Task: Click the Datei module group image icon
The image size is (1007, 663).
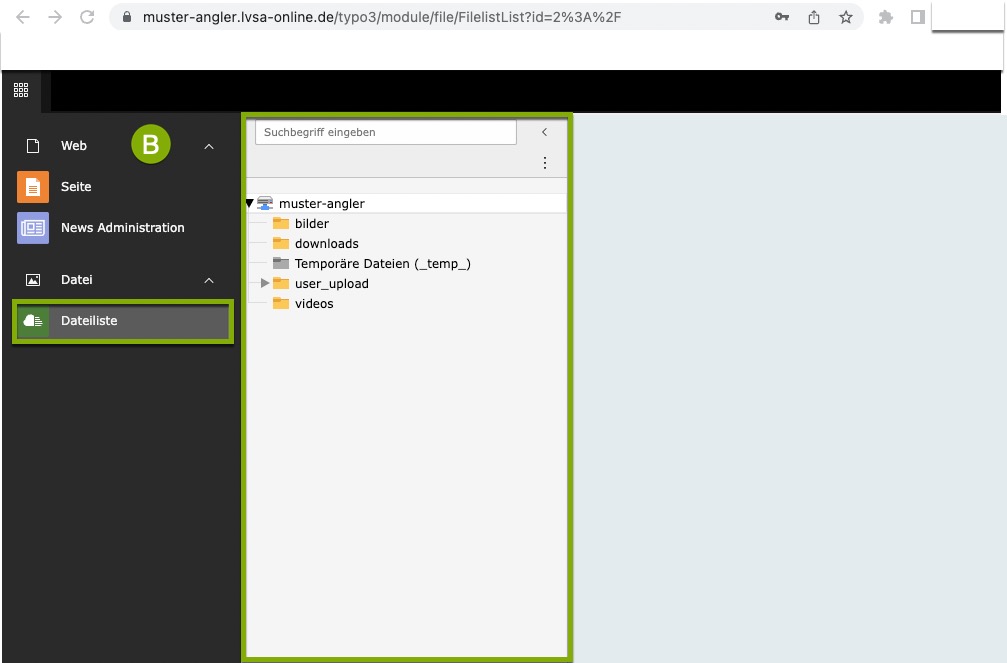Action: [33, 280]
